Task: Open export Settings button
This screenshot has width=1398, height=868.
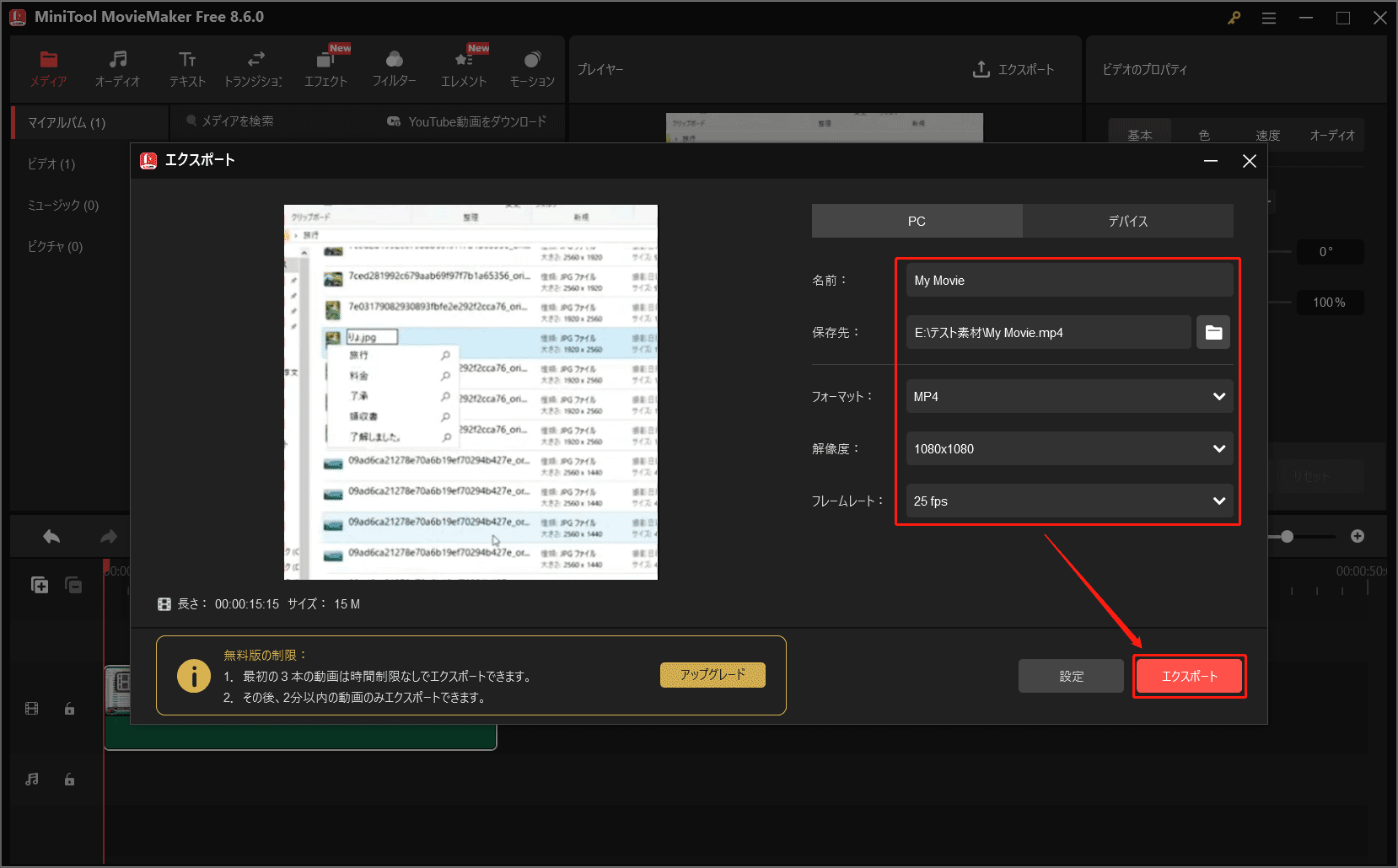Action: coord(1071,676)
